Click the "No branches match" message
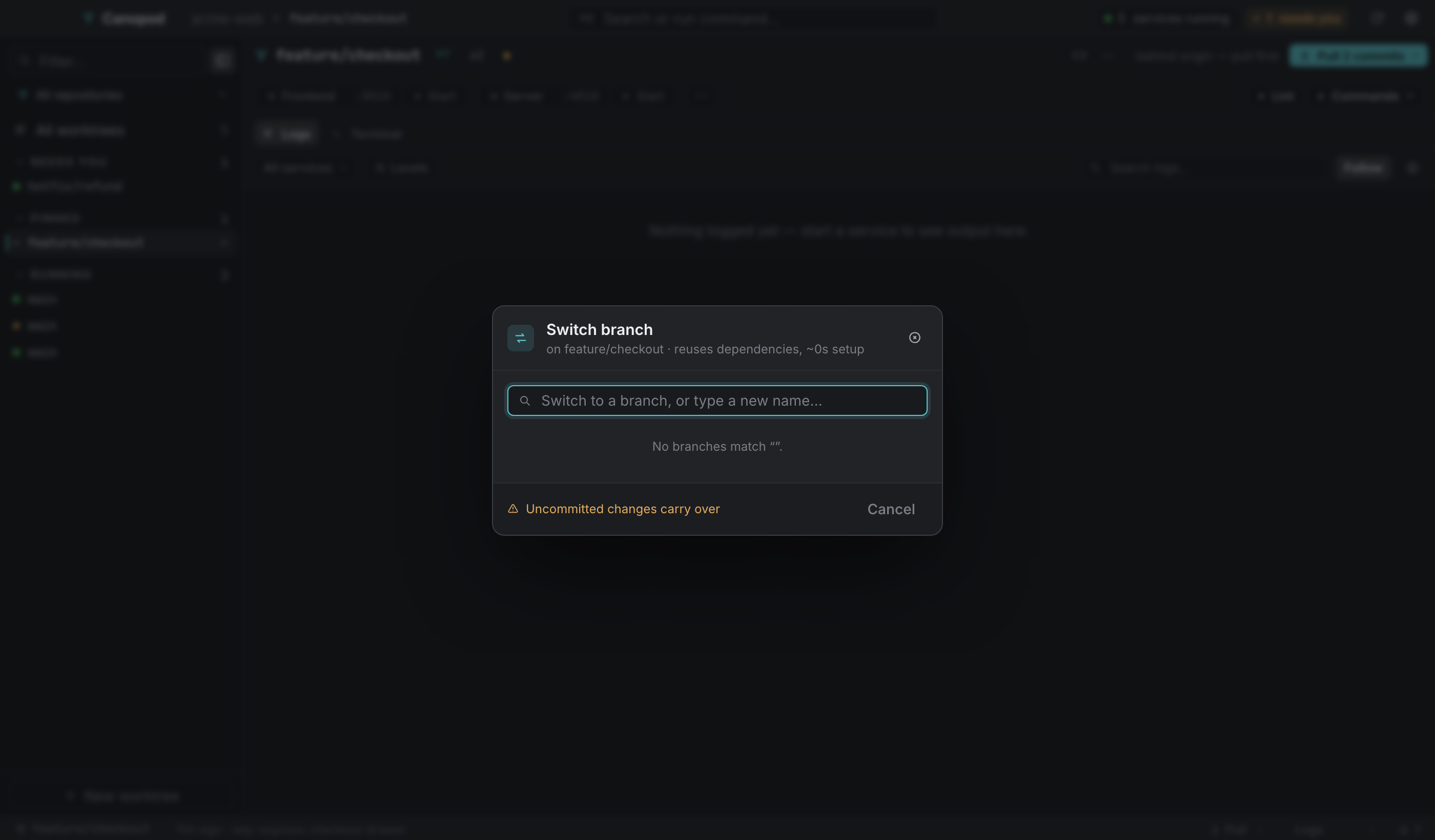This screenshot has height=840, width=1435. (717, 447)
